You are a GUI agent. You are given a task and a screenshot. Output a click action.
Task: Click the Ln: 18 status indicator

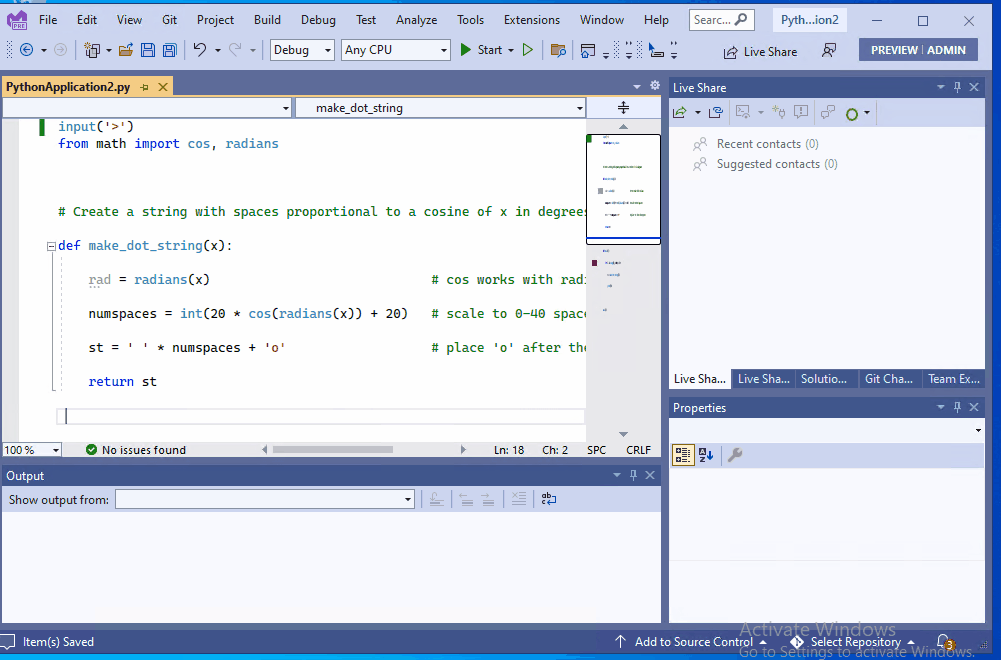click(x=509, y=449)
